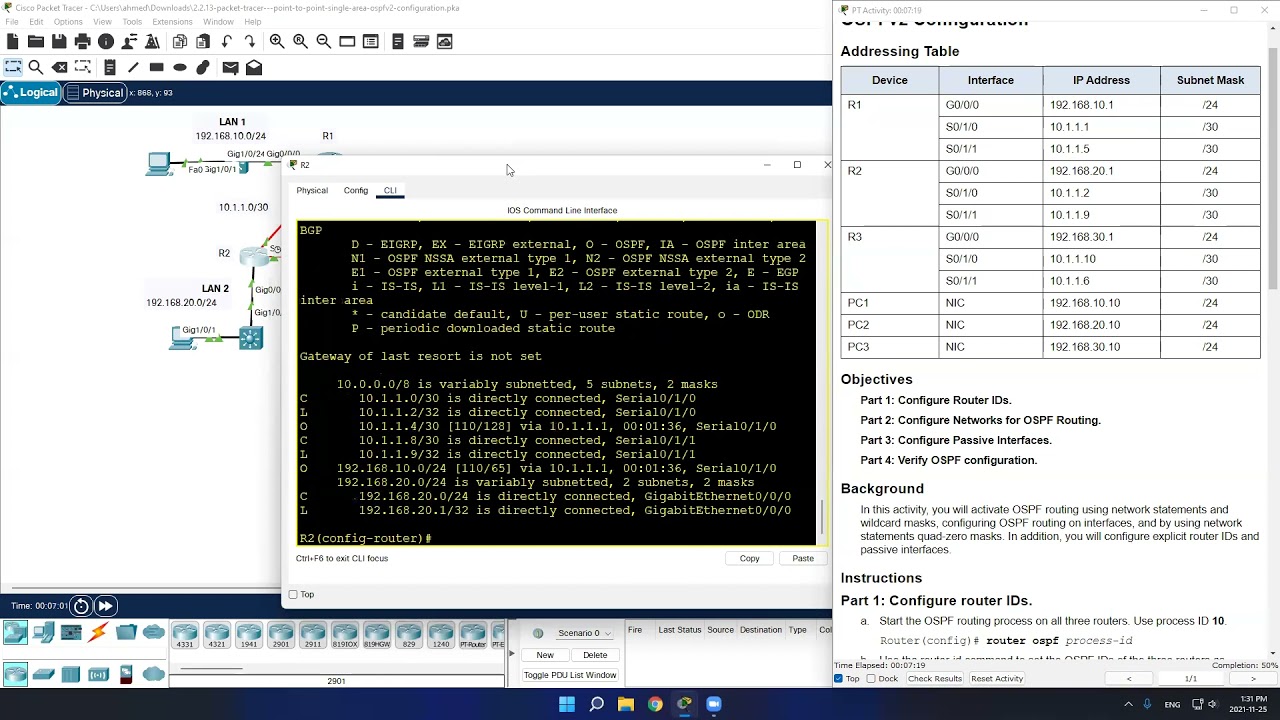Open taskbar Search icon
The height and width of the screenshot is (720, 1280).
pos(597,704)
